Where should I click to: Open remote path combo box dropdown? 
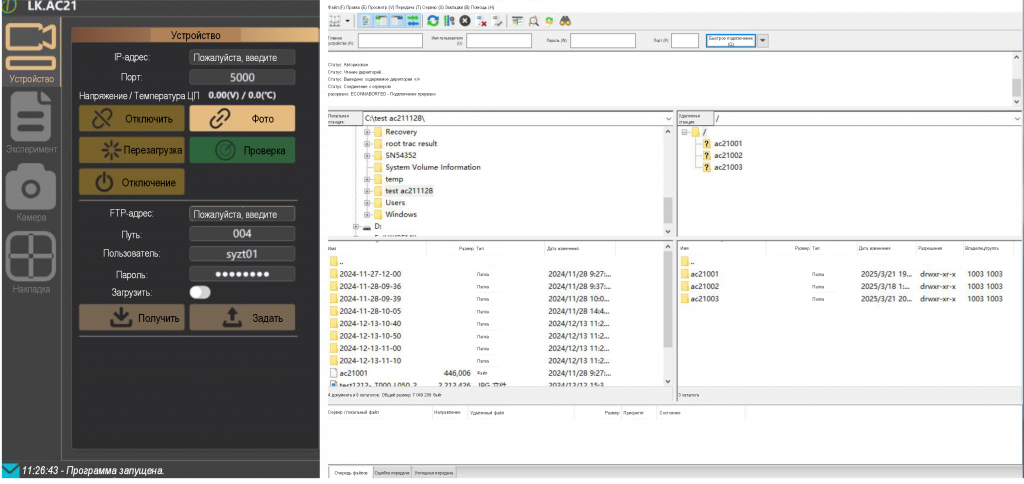click(x=1018, y=119)
